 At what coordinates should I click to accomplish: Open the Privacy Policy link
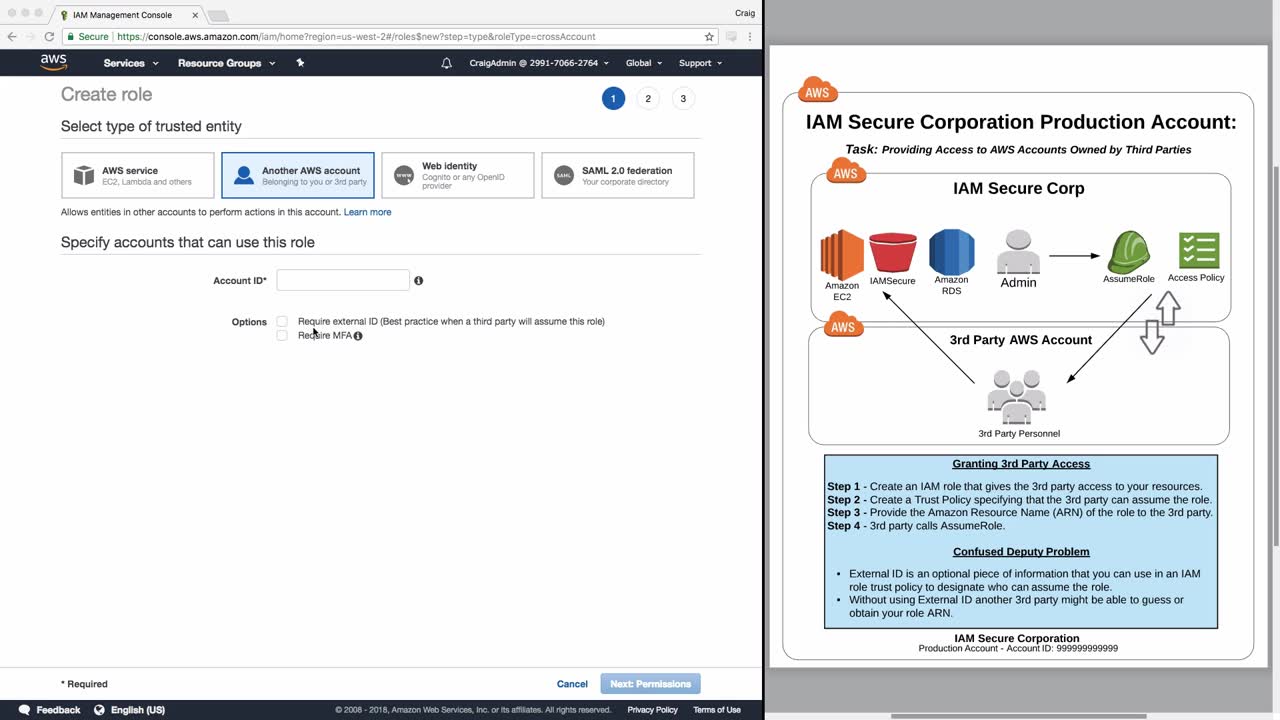[652, 710]
